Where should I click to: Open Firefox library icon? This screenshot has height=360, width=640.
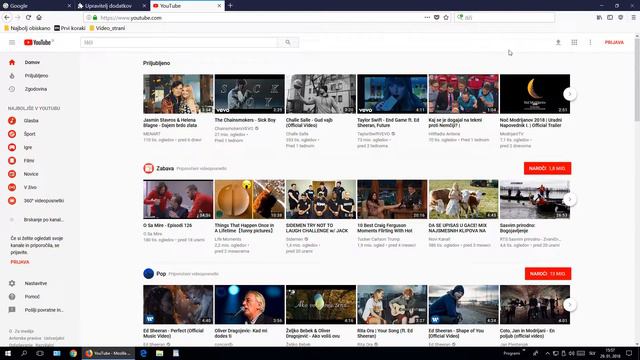599,18
